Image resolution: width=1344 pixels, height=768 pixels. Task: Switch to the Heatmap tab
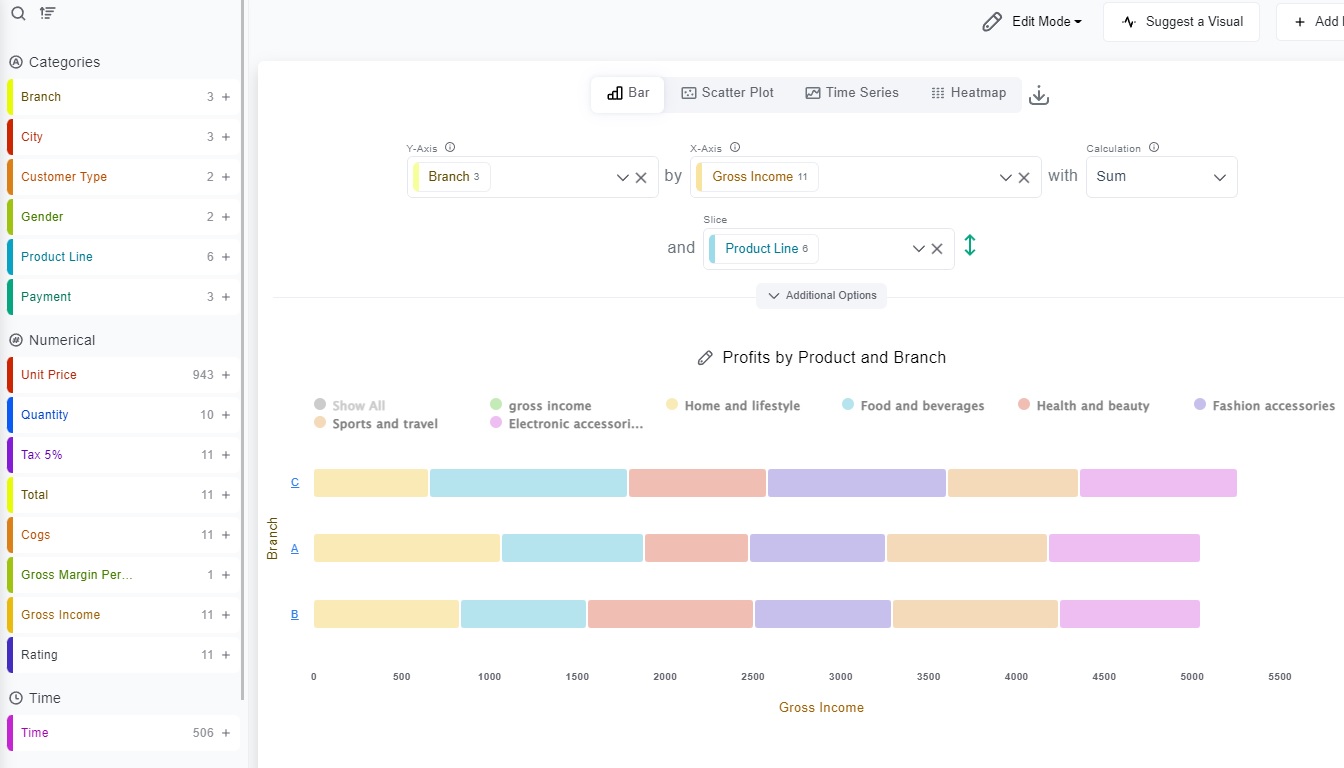coord(968,93)
